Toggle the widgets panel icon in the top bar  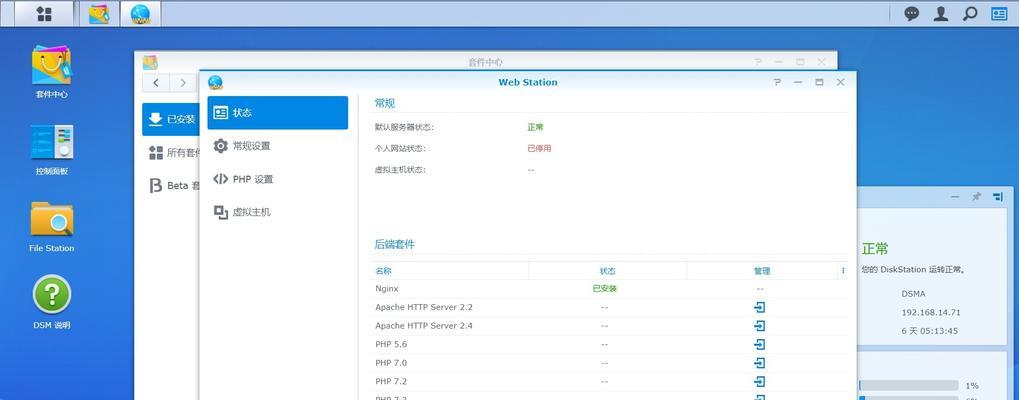(x=999, y=14)
